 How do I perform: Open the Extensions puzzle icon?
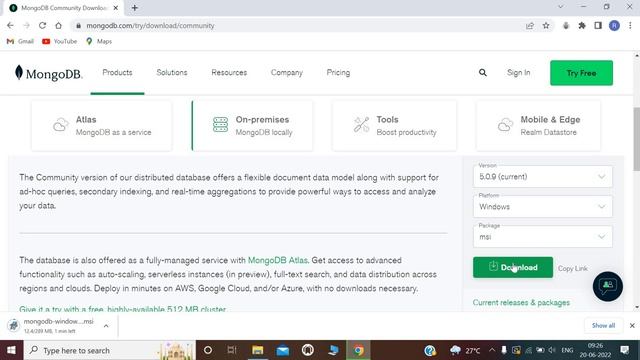coord(582,25)
